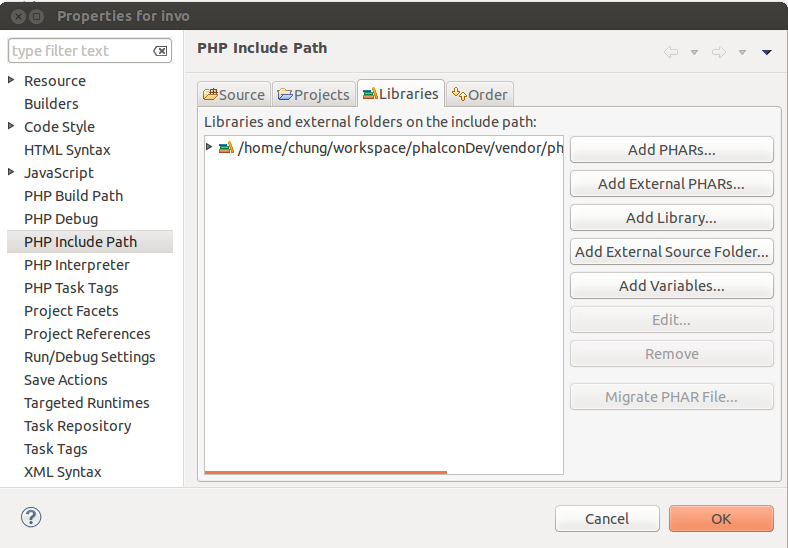Open the forward history dropdown arrow
Viewport: 788px width, 548px height.
coord(742,52)
